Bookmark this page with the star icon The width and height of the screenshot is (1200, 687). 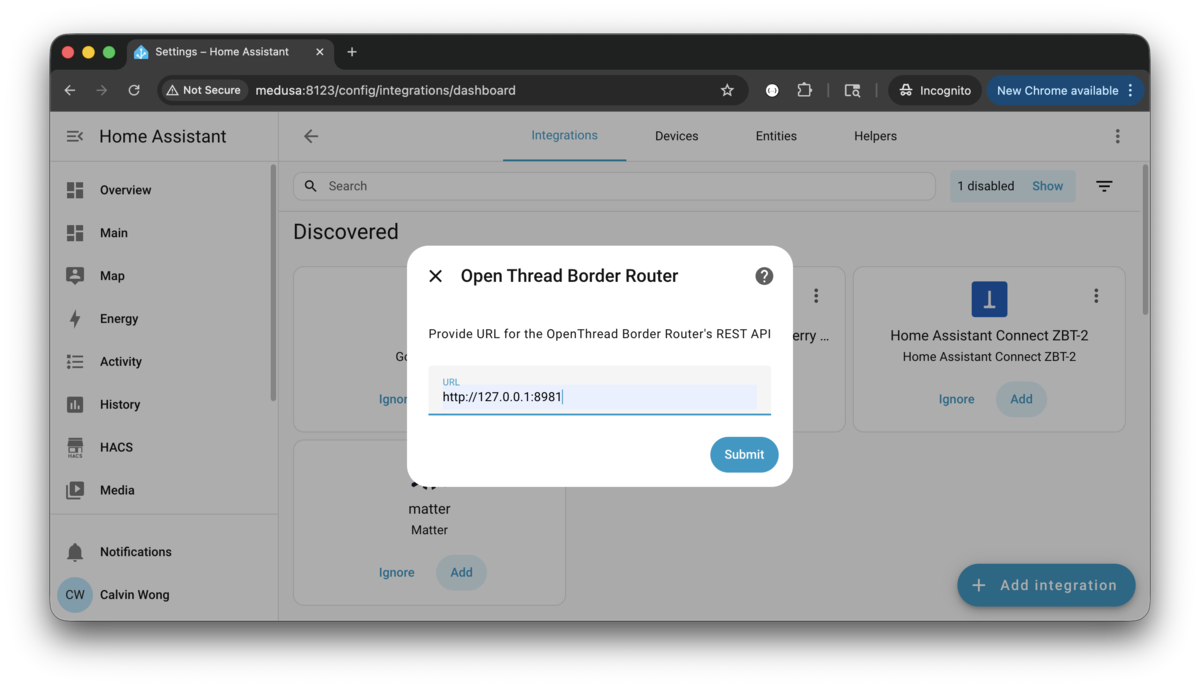[x=727, y=90]
